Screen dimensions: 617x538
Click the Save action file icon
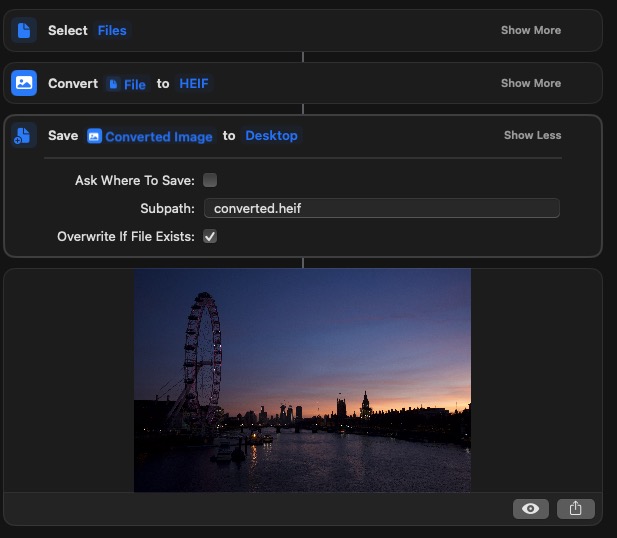pyautogui.click(x=24, y=136)
